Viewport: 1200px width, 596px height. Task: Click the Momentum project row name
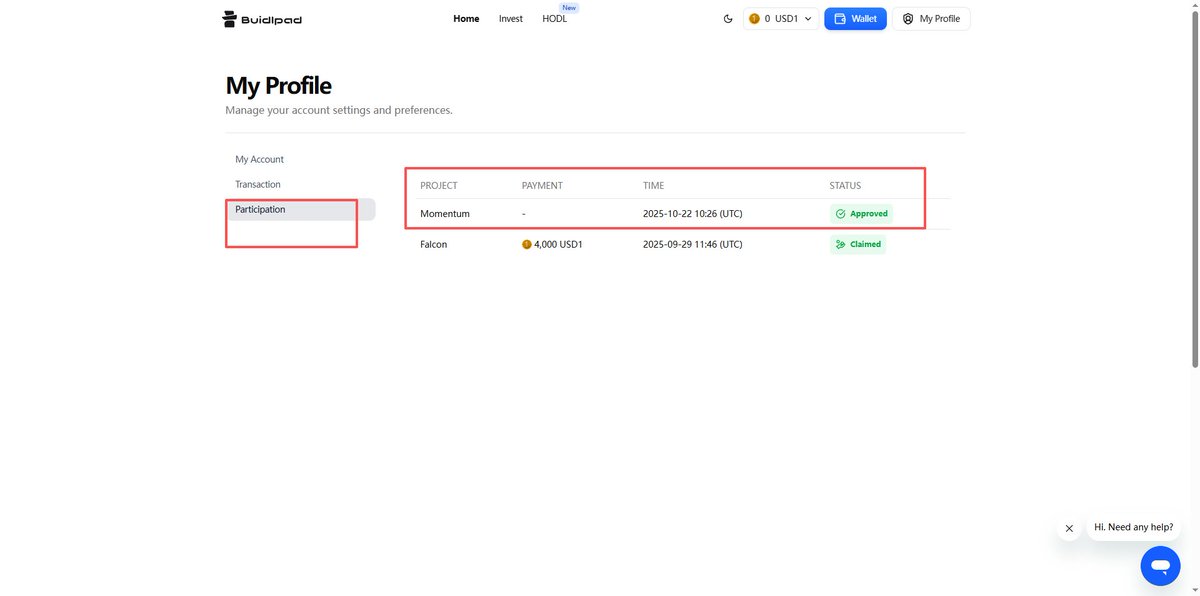[x=445, y=214]
